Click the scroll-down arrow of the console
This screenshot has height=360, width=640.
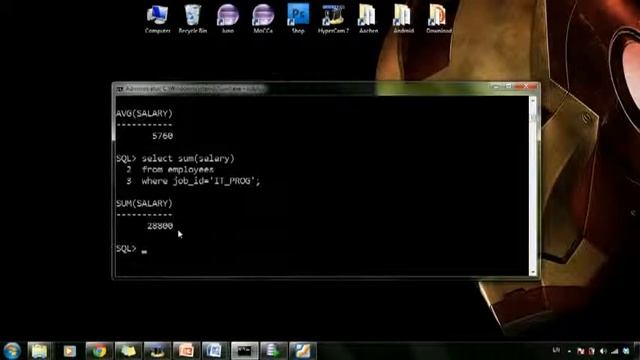pos(533,272)
